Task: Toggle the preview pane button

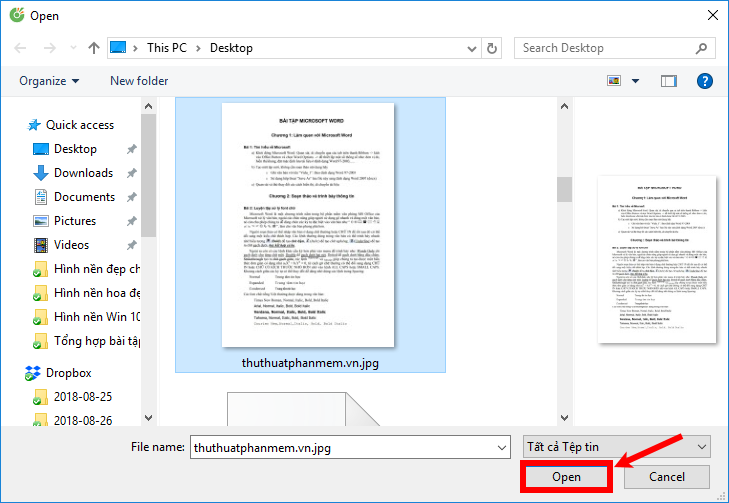Action: coord(669,81)
